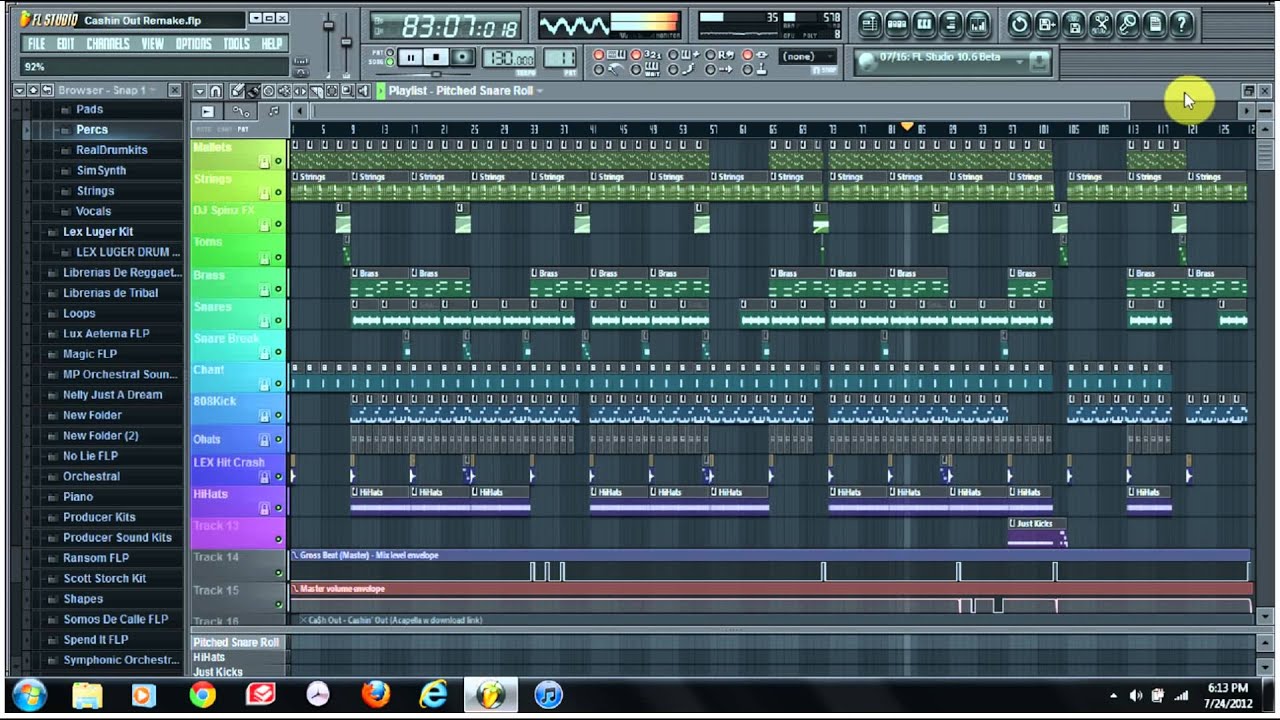Select the Pitched Snare Roll pattern

(x=236, y=642)
